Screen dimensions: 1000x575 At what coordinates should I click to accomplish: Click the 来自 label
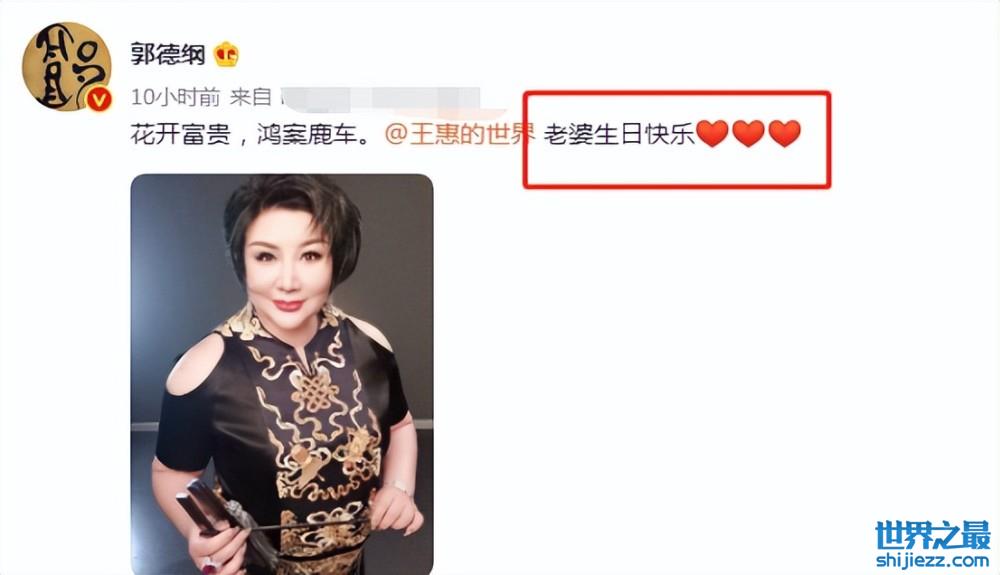(x=251, y=98)
